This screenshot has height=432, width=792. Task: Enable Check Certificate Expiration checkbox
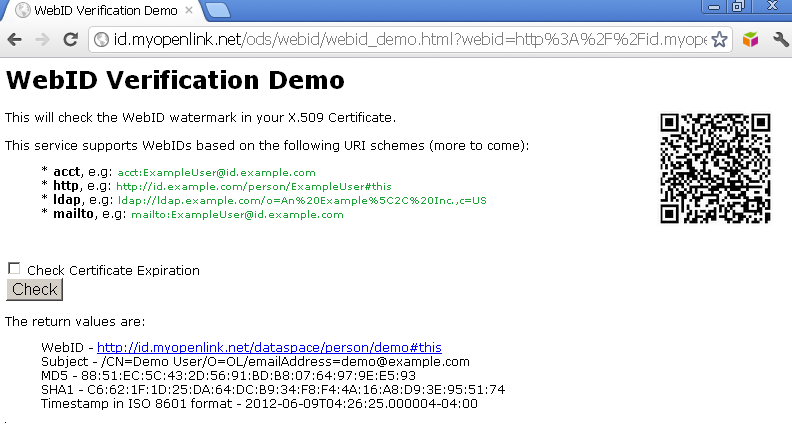click(14, 269)
